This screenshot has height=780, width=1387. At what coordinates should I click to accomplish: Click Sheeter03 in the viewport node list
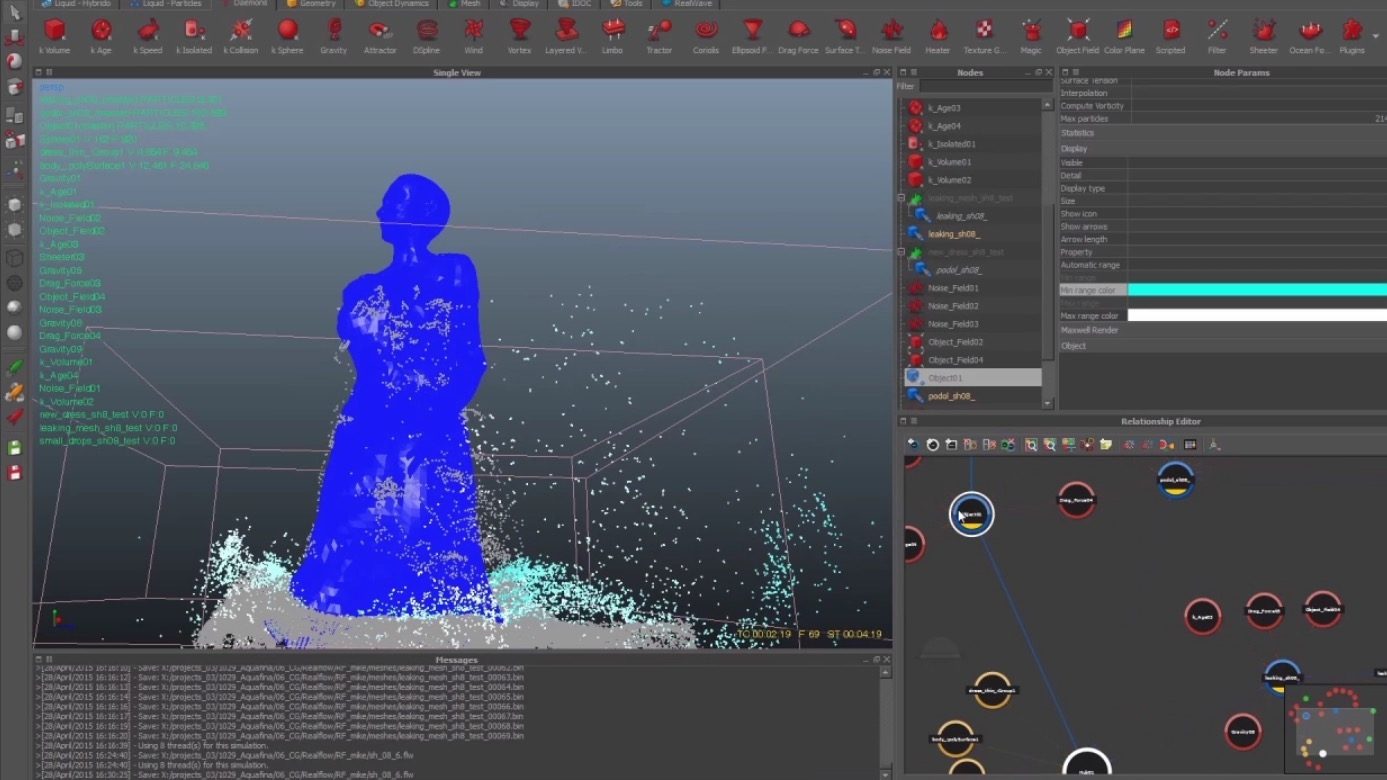pos(62,257)
